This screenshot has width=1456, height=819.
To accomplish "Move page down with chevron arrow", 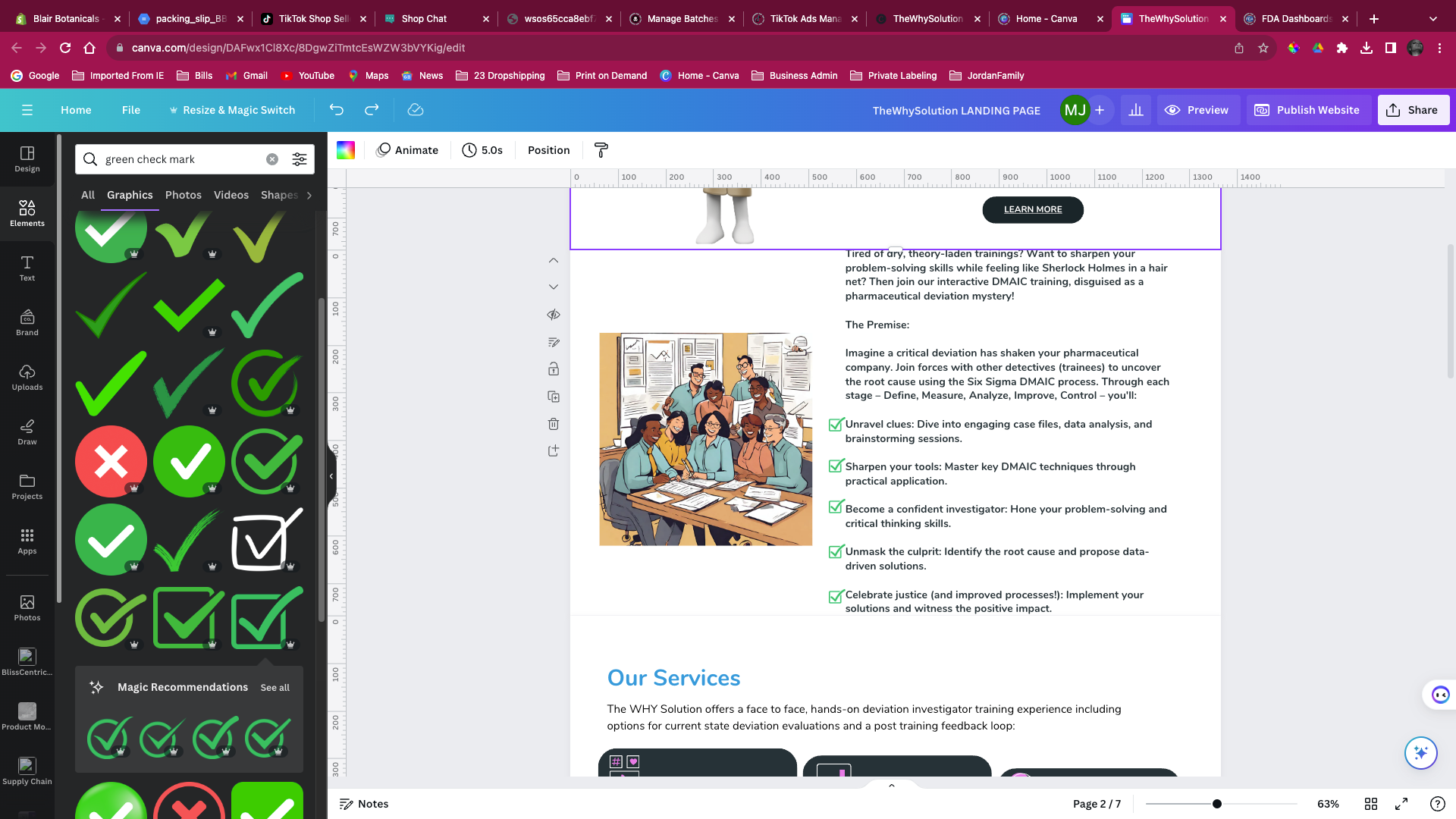I will [554, 287].
